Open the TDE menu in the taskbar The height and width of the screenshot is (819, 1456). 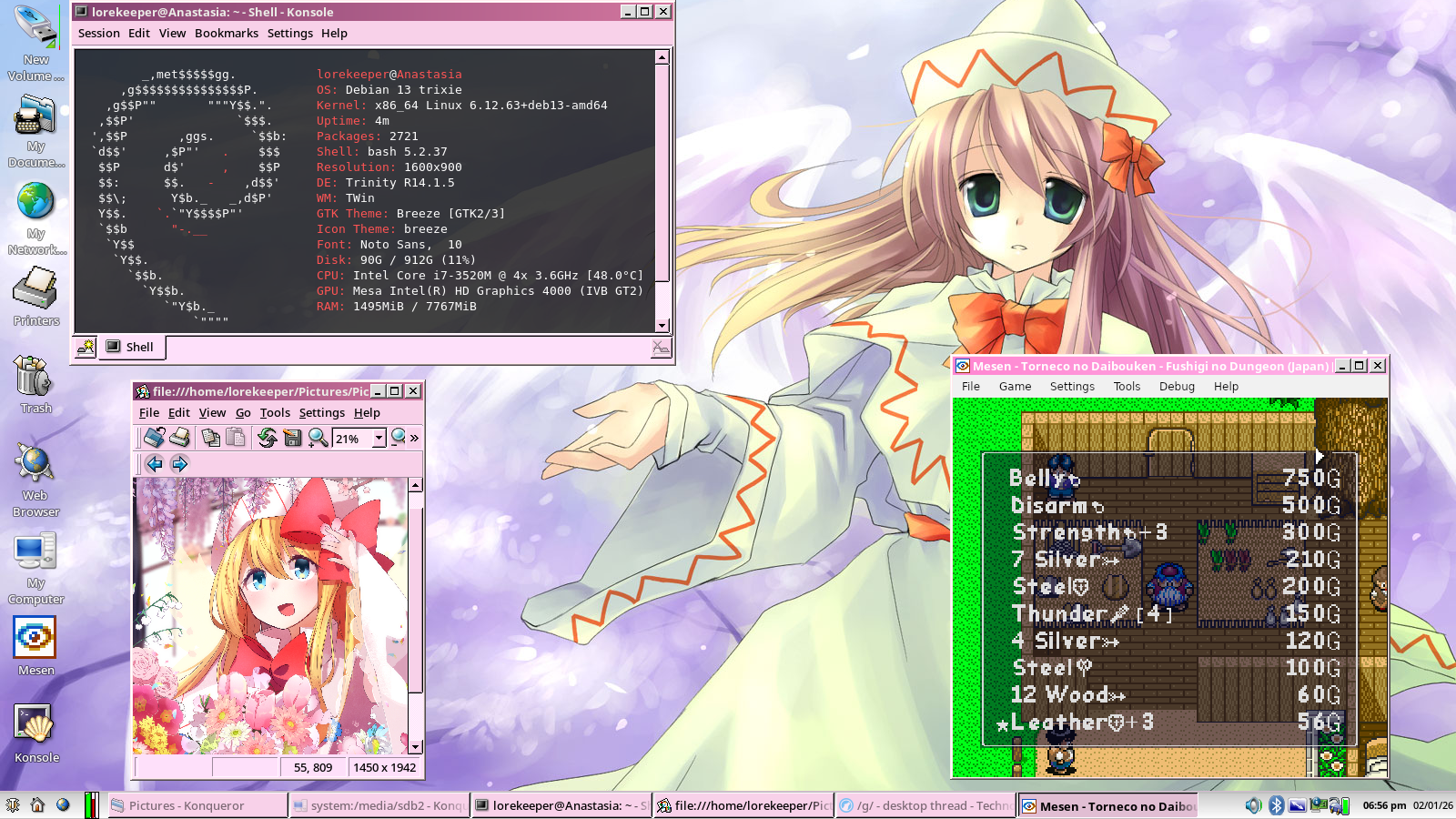tap(13, 805)
